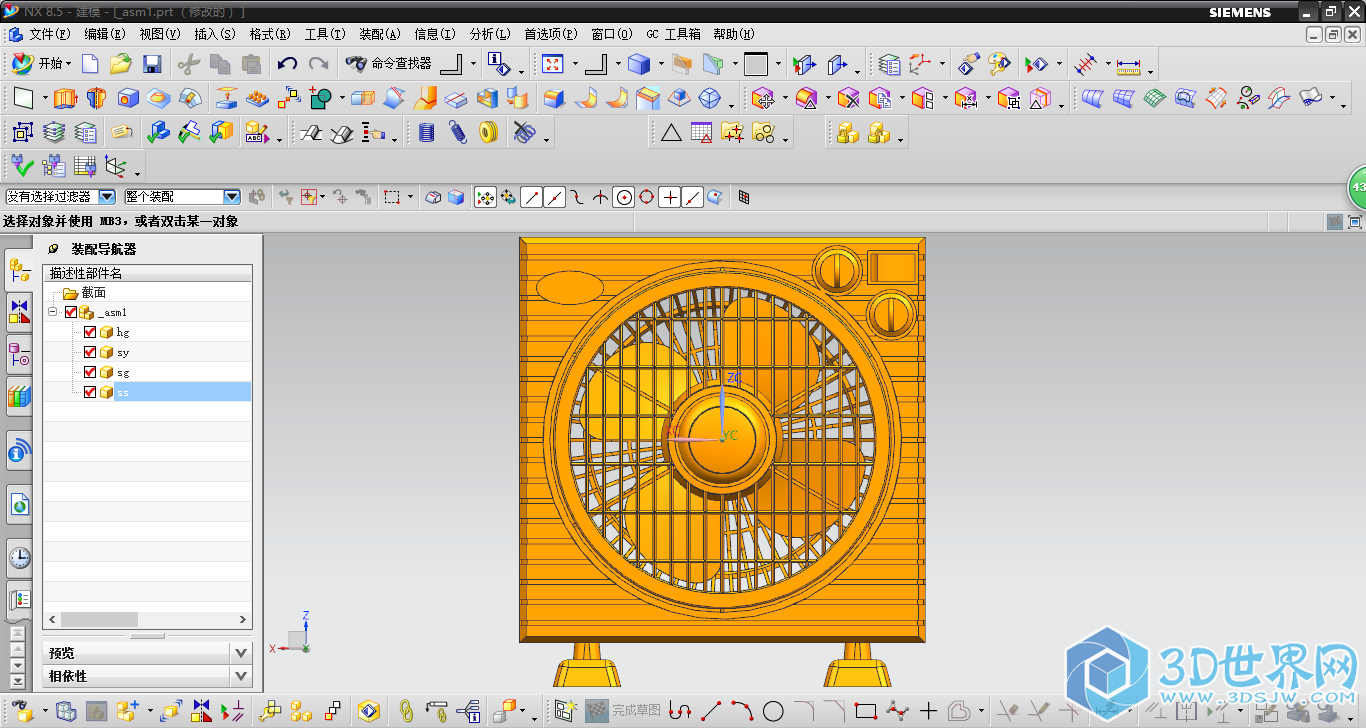Image resolution: width=1366 pixels, height=728 pixels.
Task: Click the Pattern feature icon
Action: [x=289, y=98]
